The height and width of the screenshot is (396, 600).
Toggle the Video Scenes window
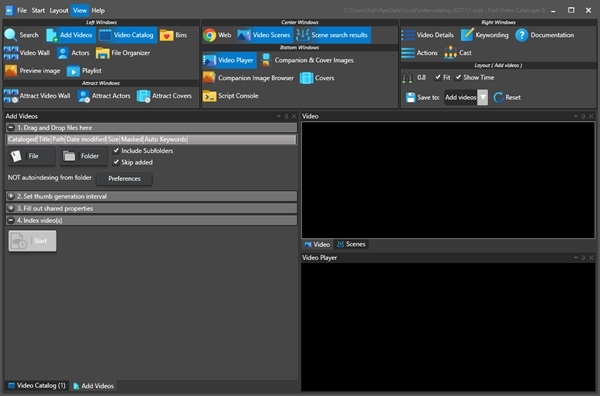click(264, 35)
